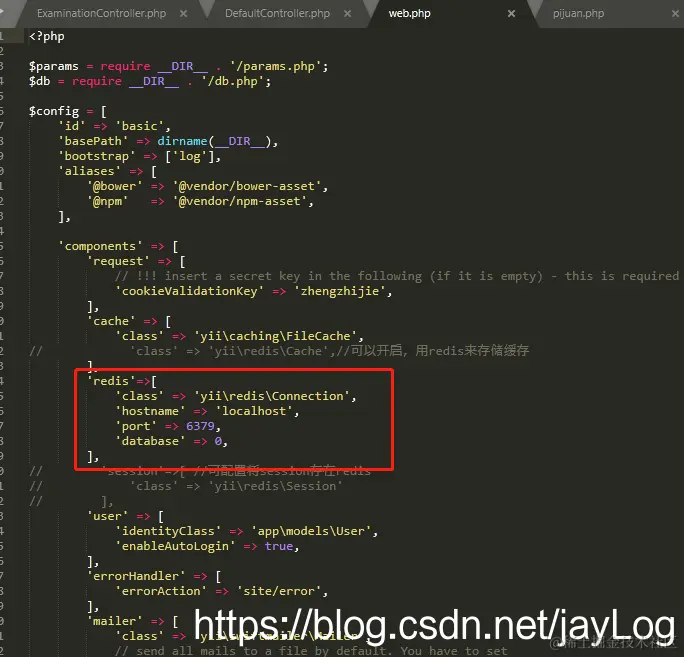The height and width of the screenshot is (657, 684).
Task: Click the 'mailer' key
Action: coord(115,621)
